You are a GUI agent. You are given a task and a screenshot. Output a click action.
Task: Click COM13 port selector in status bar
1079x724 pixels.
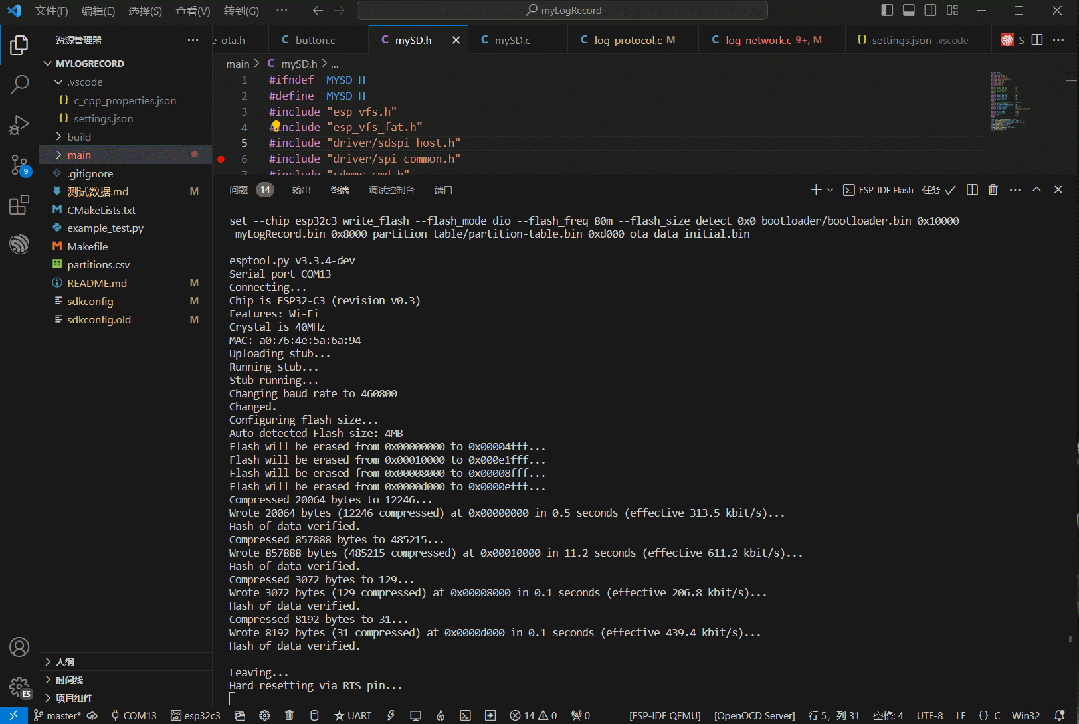tap(135, 716)
